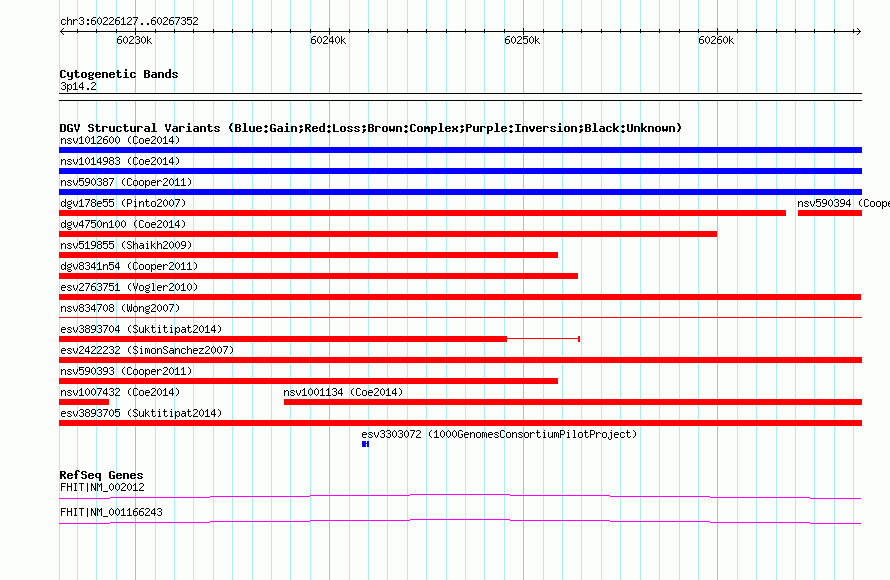
Task: Click the short red bar under nsv1007432
Action: tap(84, 402)
